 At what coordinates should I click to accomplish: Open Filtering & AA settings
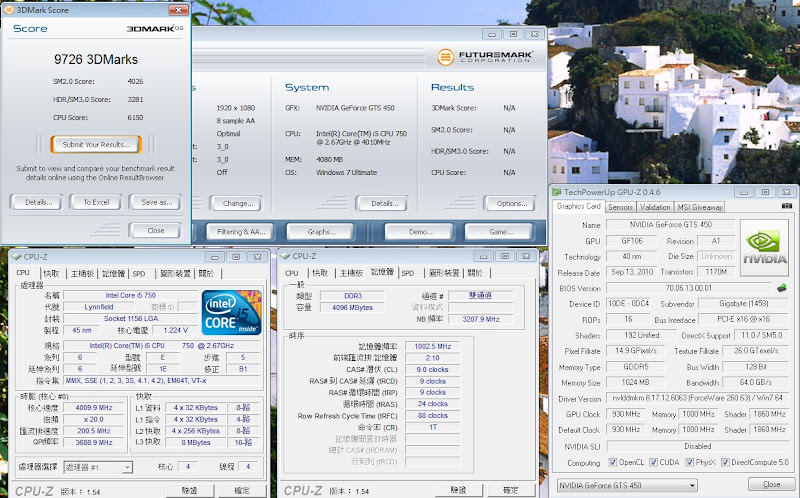point(240,232)
